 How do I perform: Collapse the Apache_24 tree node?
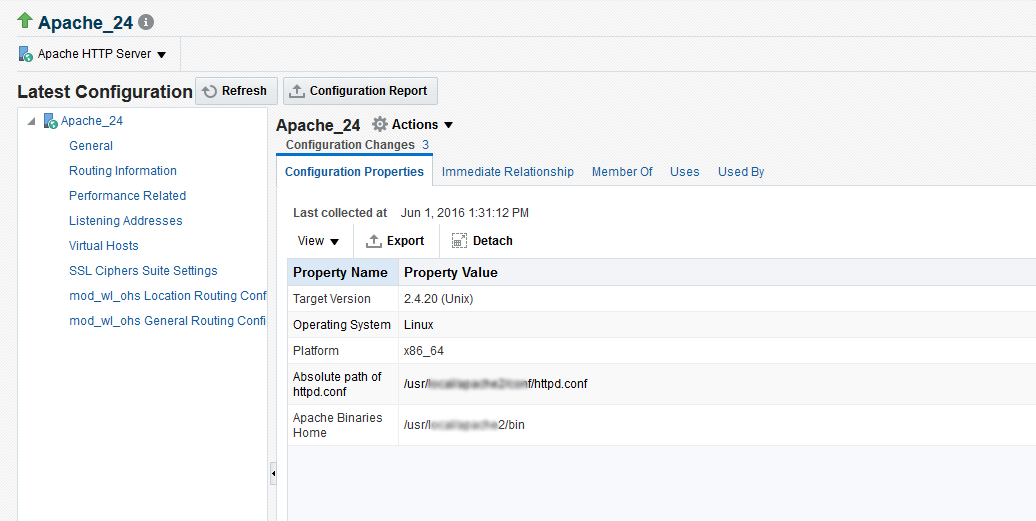[x=32, y=122]
